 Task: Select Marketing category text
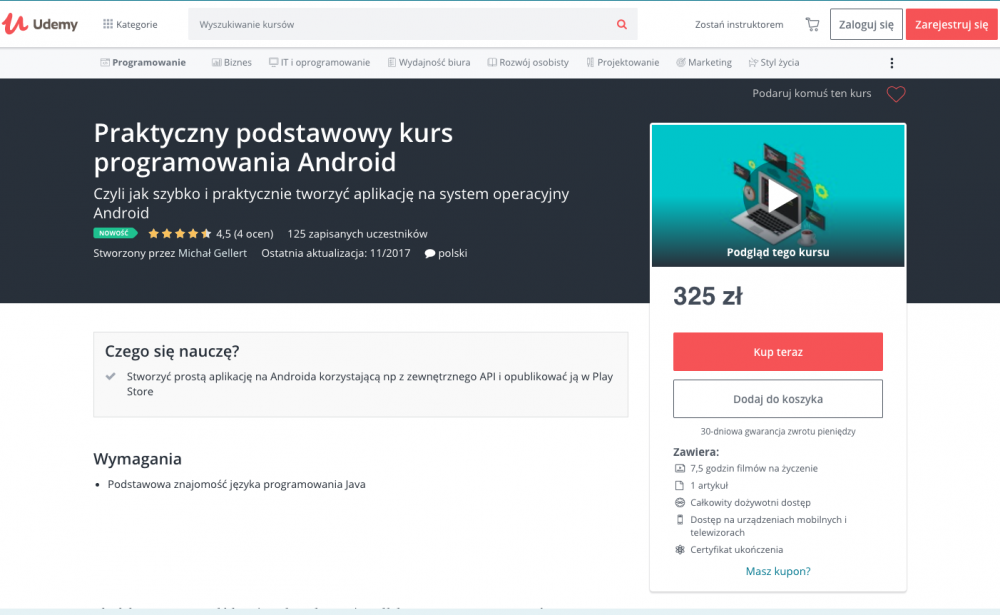pyautogui.click(x=710, y=63)
